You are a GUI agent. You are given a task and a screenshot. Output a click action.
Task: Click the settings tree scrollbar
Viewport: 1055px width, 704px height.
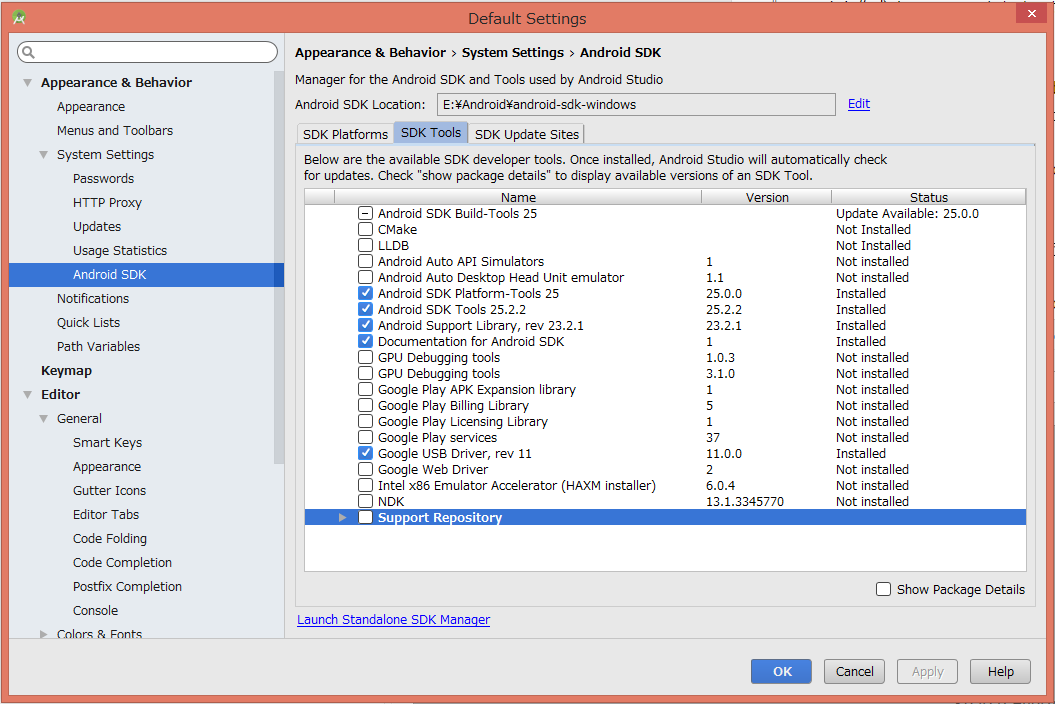point(279,267)
